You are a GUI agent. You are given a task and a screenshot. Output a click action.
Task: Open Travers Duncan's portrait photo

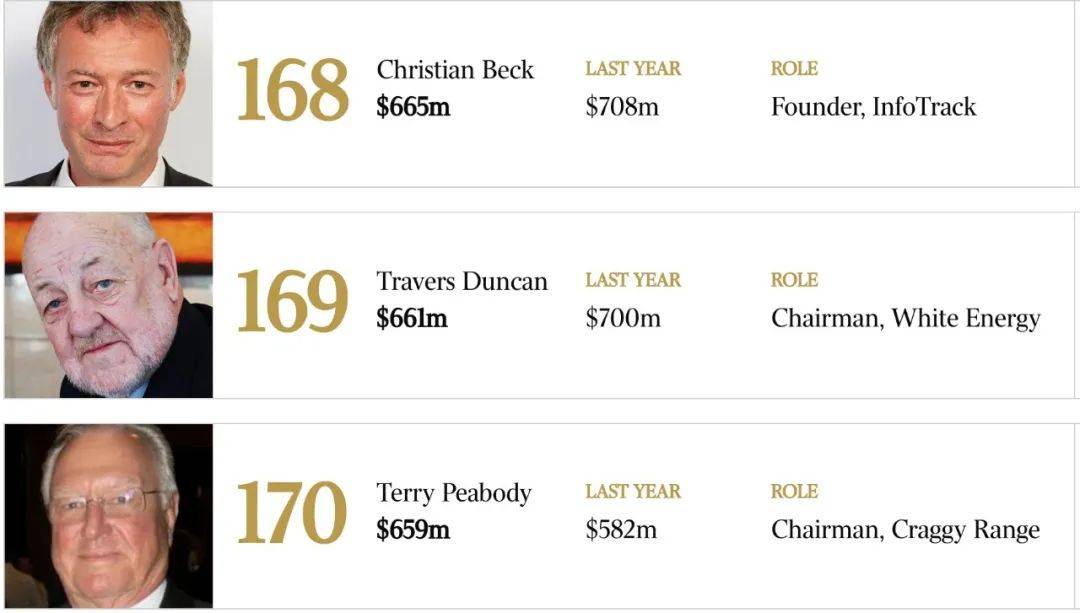pos(109,305)
